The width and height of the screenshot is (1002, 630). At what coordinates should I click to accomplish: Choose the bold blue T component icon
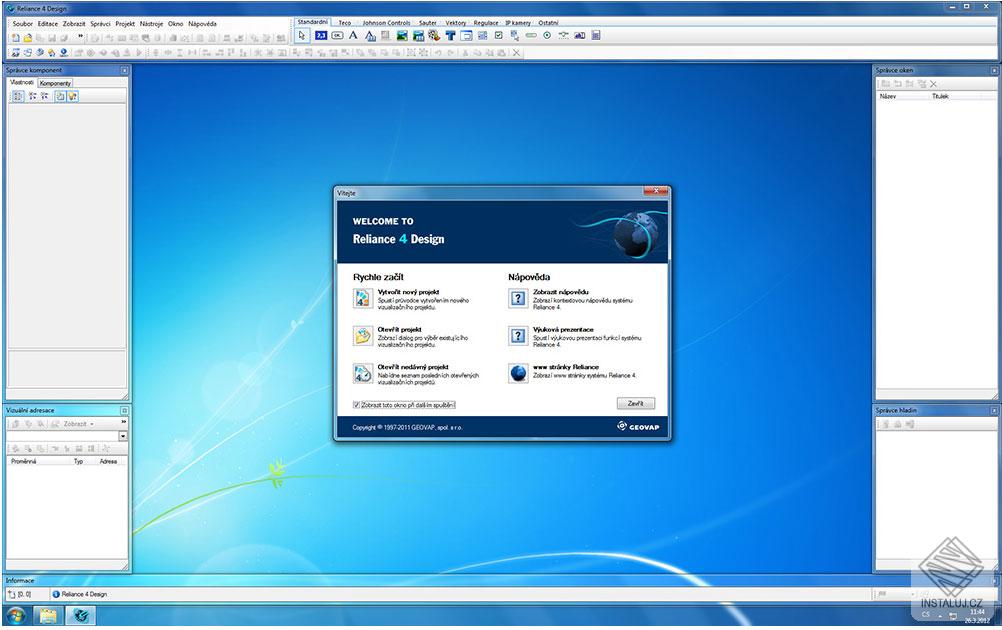tap(451, 36)
